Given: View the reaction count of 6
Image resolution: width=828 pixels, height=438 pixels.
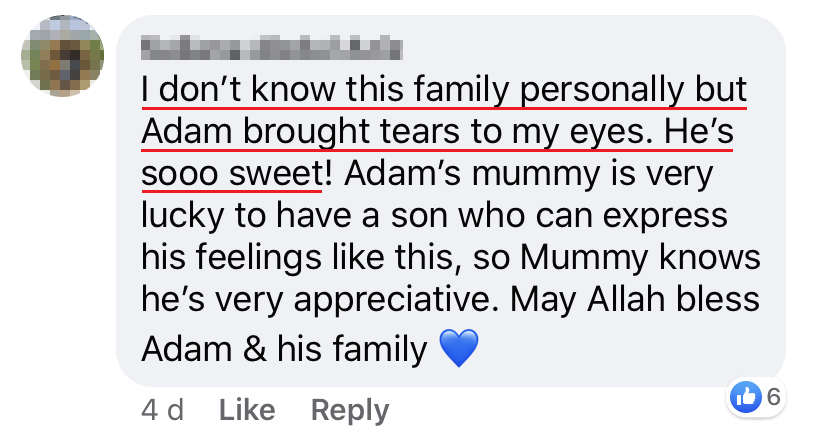Looking at the screenshot, I should pos(773,397).
